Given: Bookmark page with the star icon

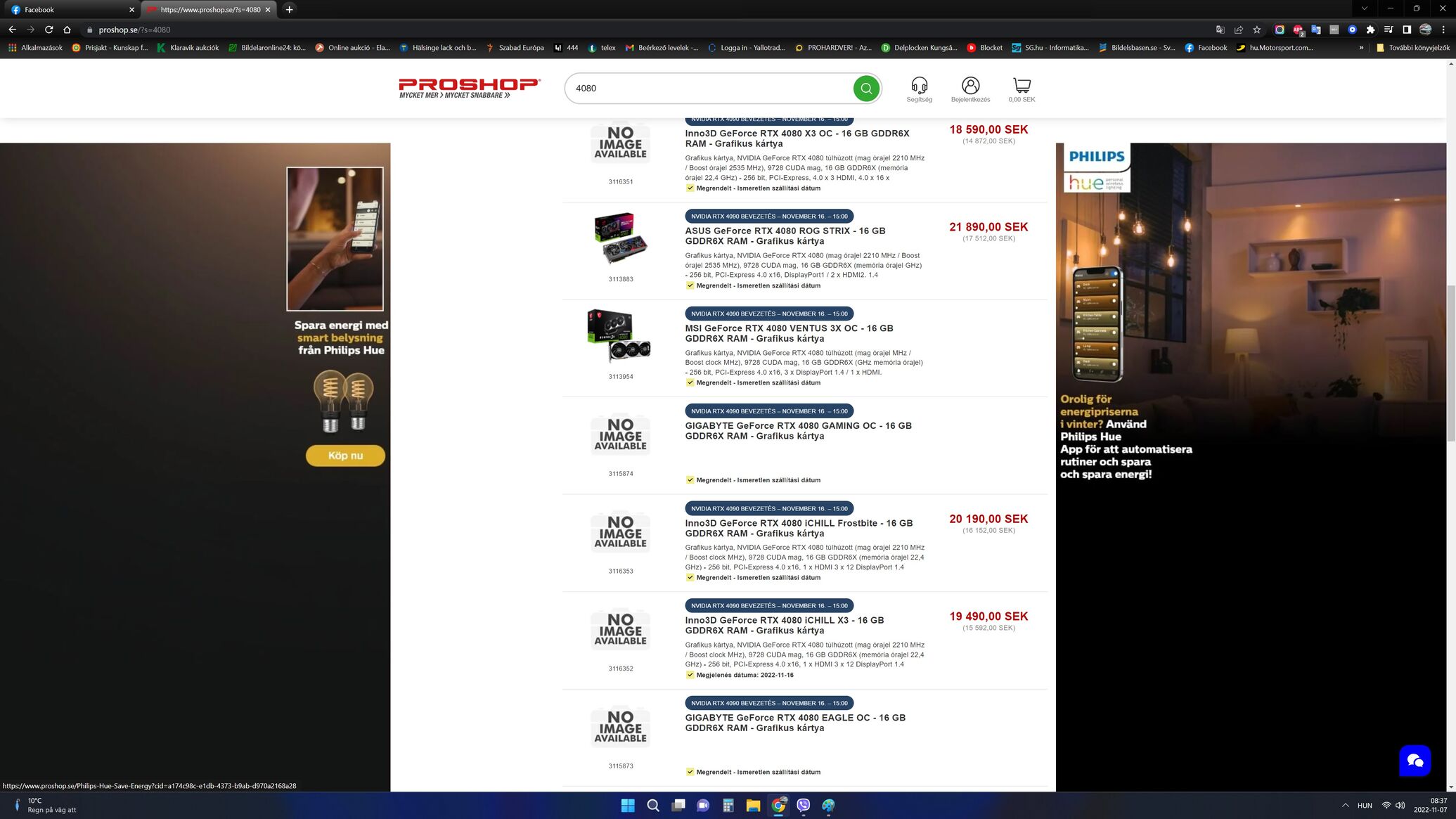Looking at the screenshot, I should click(1257, 30).
